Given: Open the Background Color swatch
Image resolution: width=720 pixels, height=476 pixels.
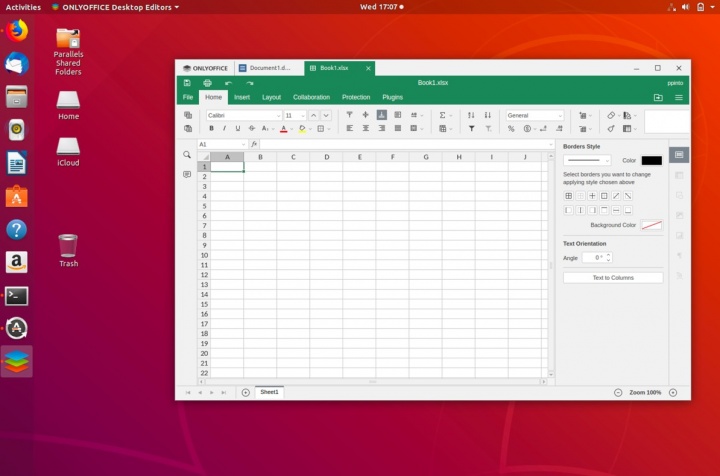Looking at the screenshot, I should point(652,225).
